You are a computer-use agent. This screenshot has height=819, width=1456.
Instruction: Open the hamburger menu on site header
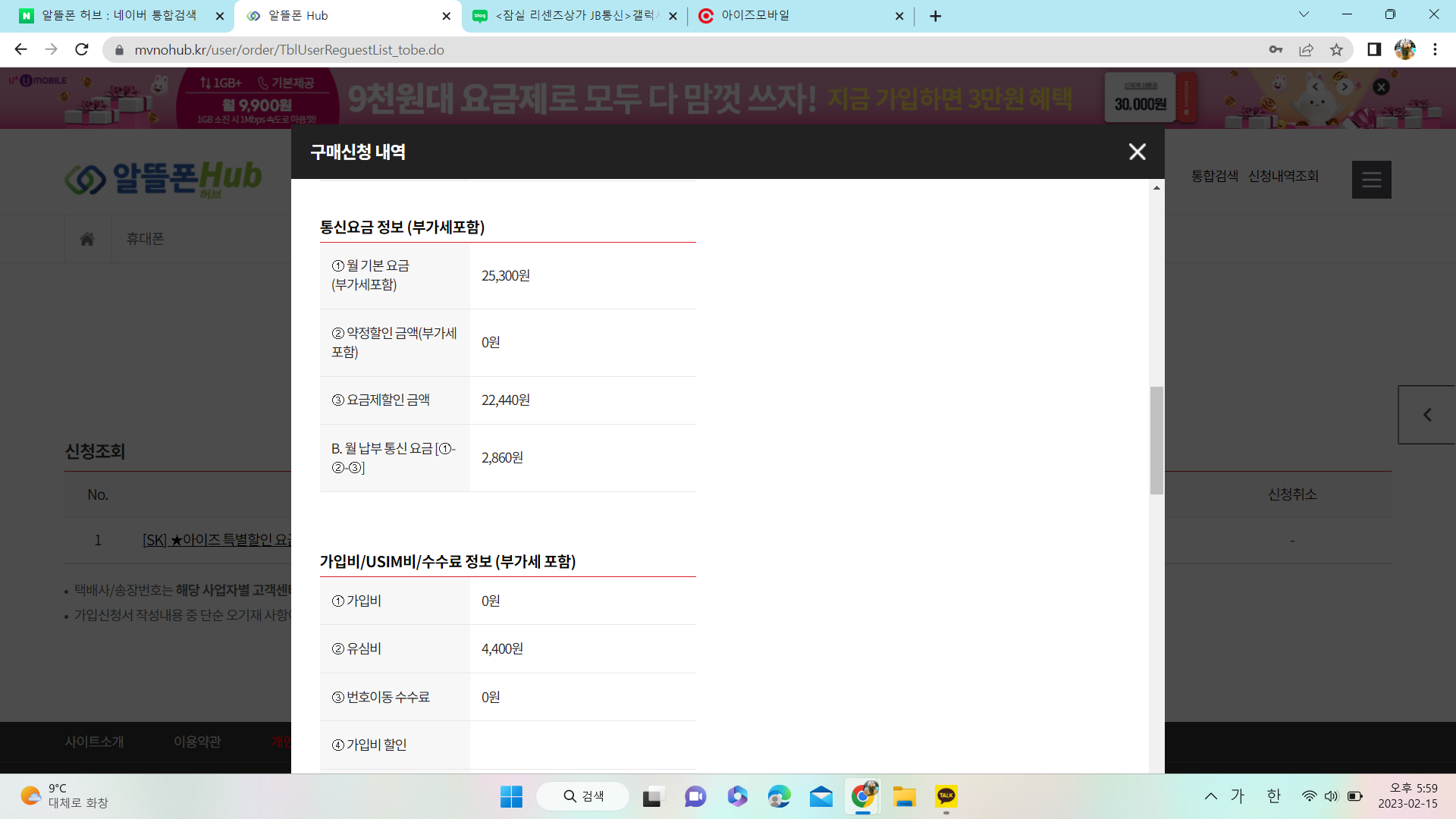[1371, 180]
